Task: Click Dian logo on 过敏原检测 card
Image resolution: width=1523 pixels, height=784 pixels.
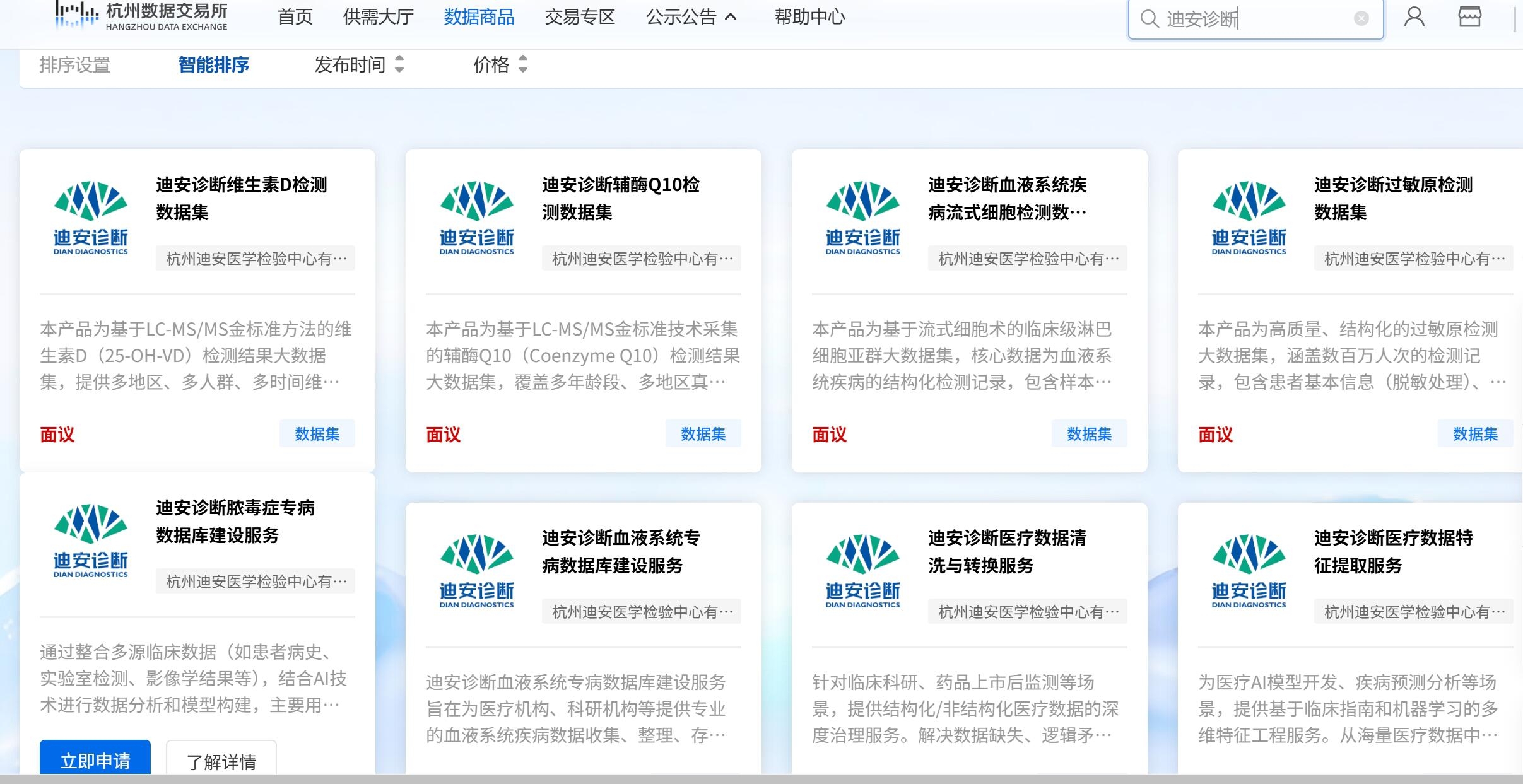Action: tap(1249, 218)
